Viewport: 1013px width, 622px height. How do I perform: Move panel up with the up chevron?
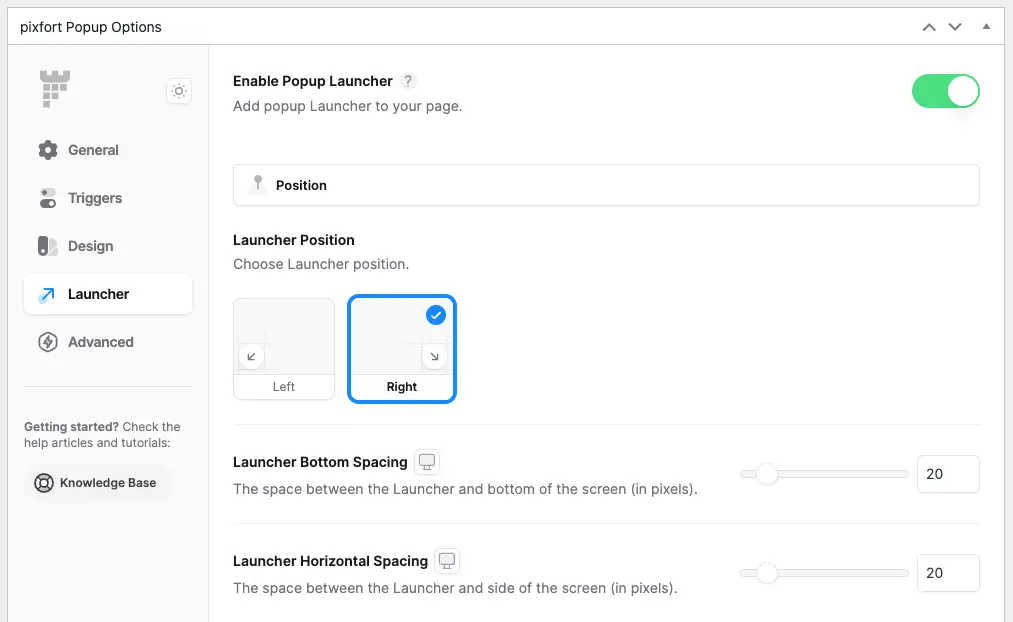[x=929, y=27]
